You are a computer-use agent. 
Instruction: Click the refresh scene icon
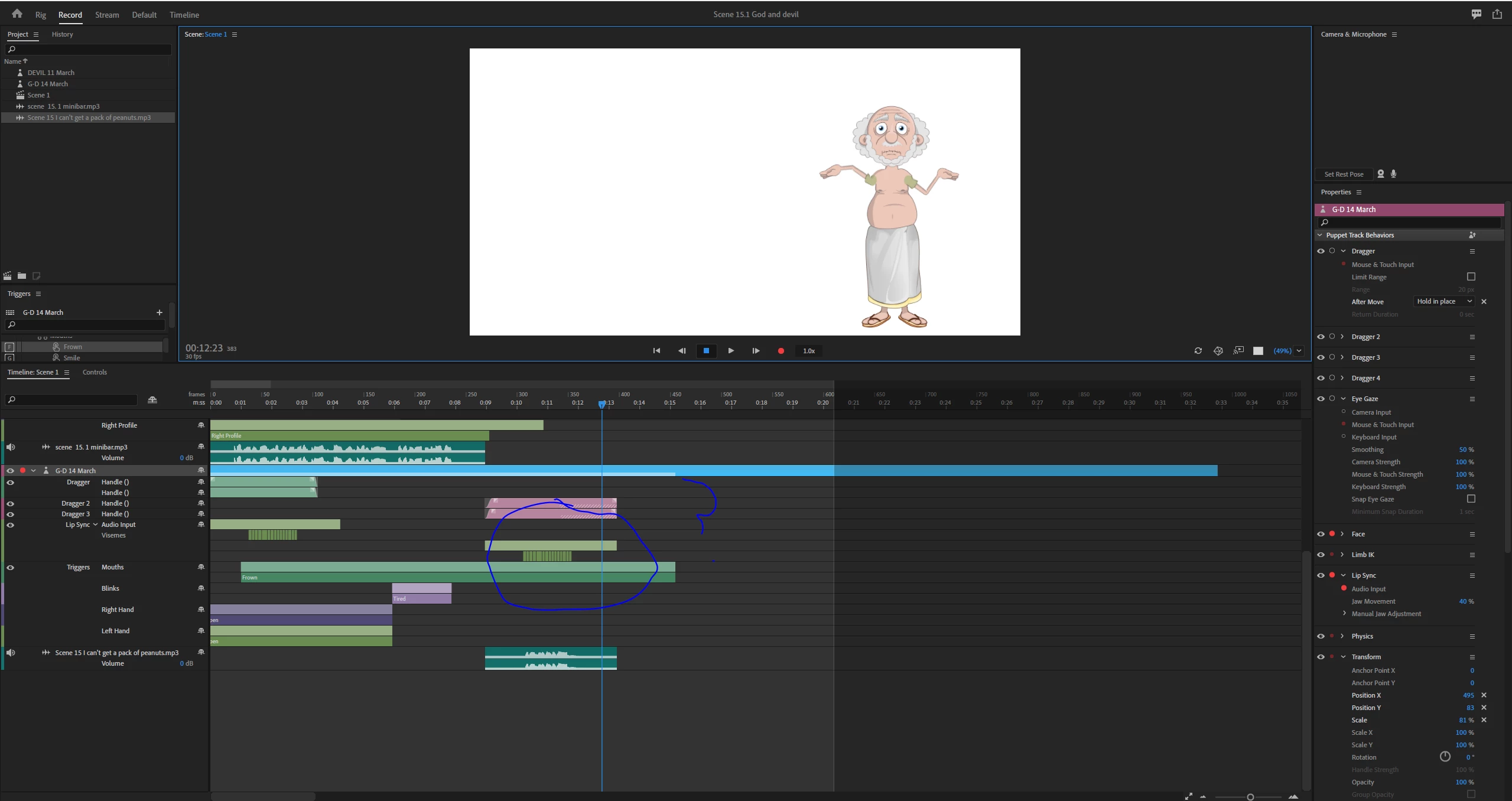(1198, 351)
